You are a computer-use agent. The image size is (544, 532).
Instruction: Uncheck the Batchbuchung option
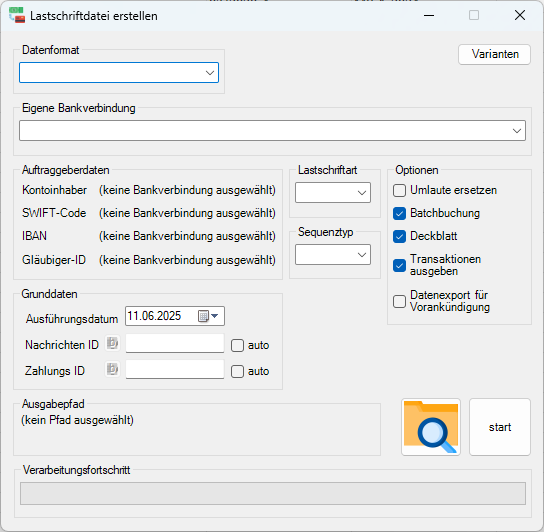399,213
